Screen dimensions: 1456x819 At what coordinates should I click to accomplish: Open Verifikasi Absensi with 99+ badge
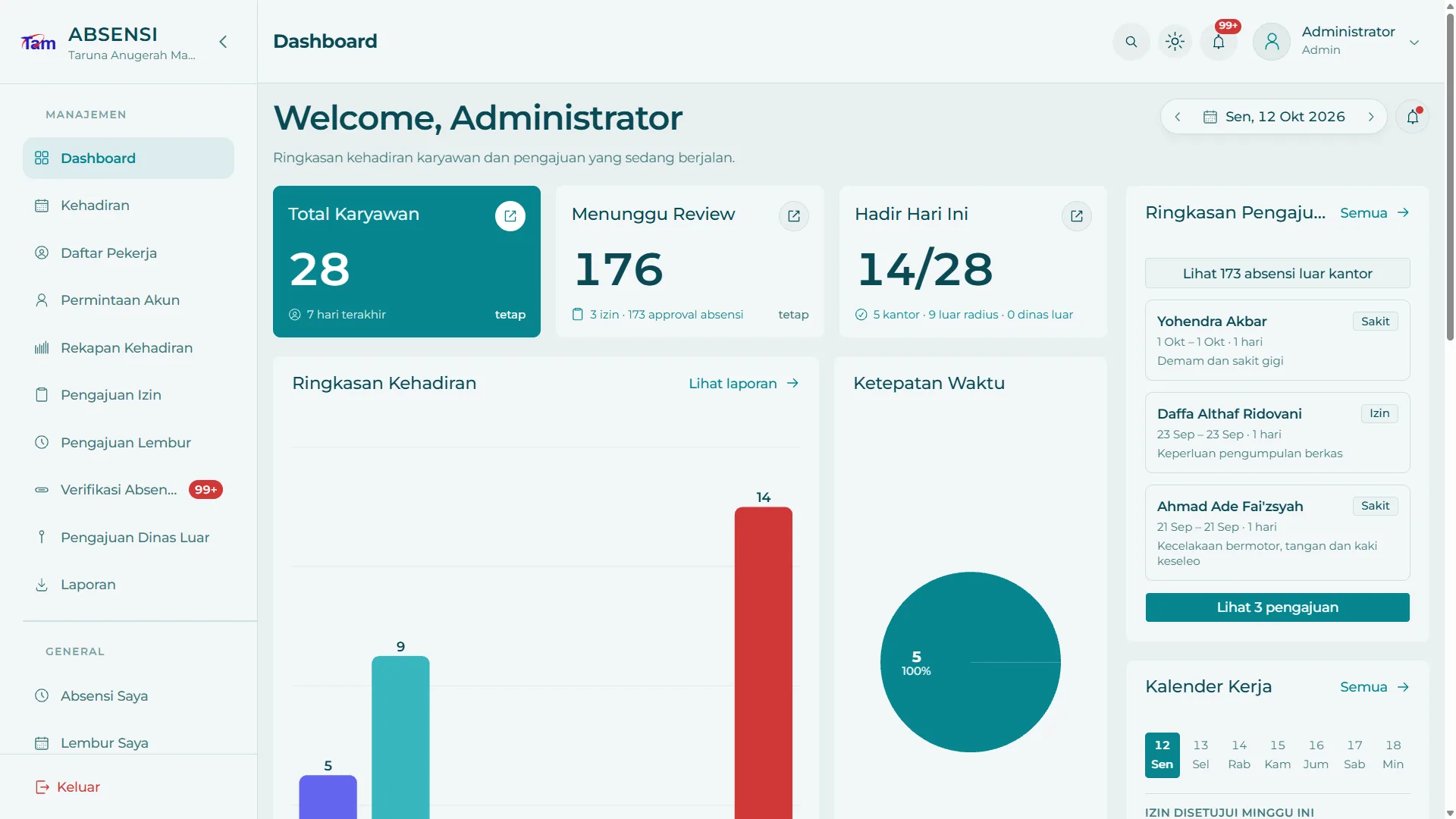pyautogui.click(x=128, y=490)
